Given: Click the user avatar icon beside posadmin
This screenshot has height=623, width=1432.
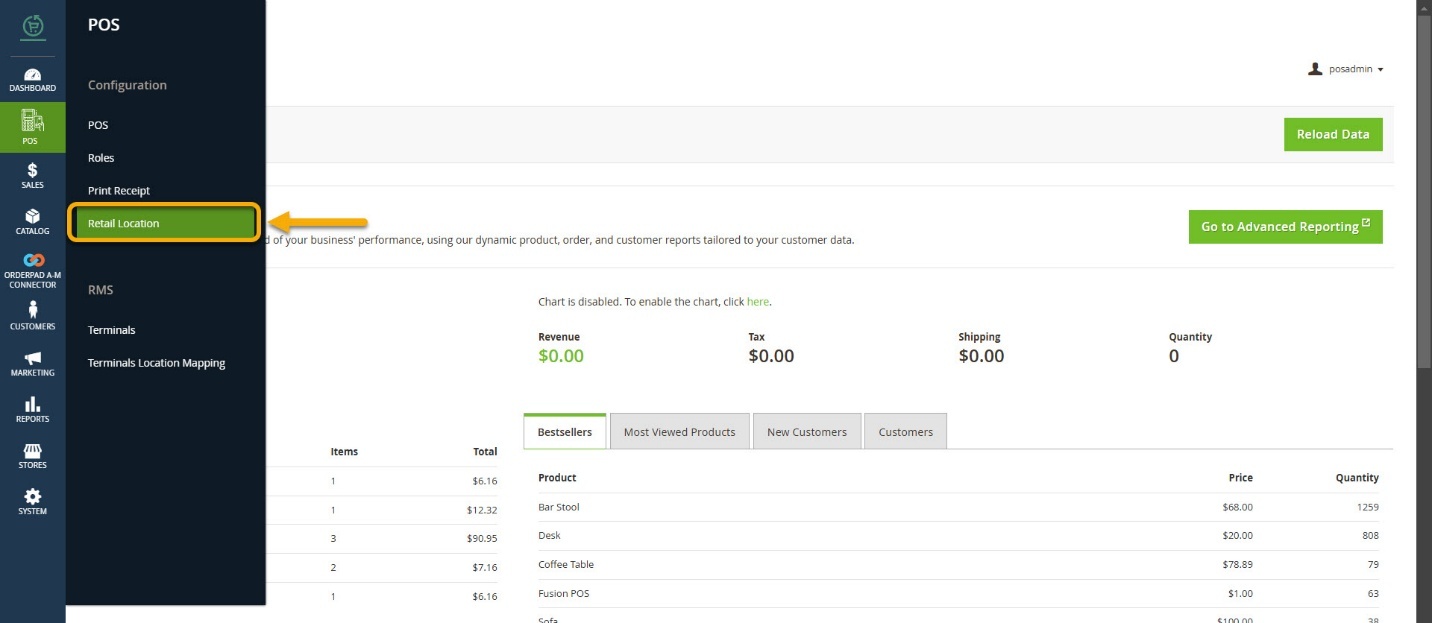Looking at the screenshot, I should (1315, 69).
